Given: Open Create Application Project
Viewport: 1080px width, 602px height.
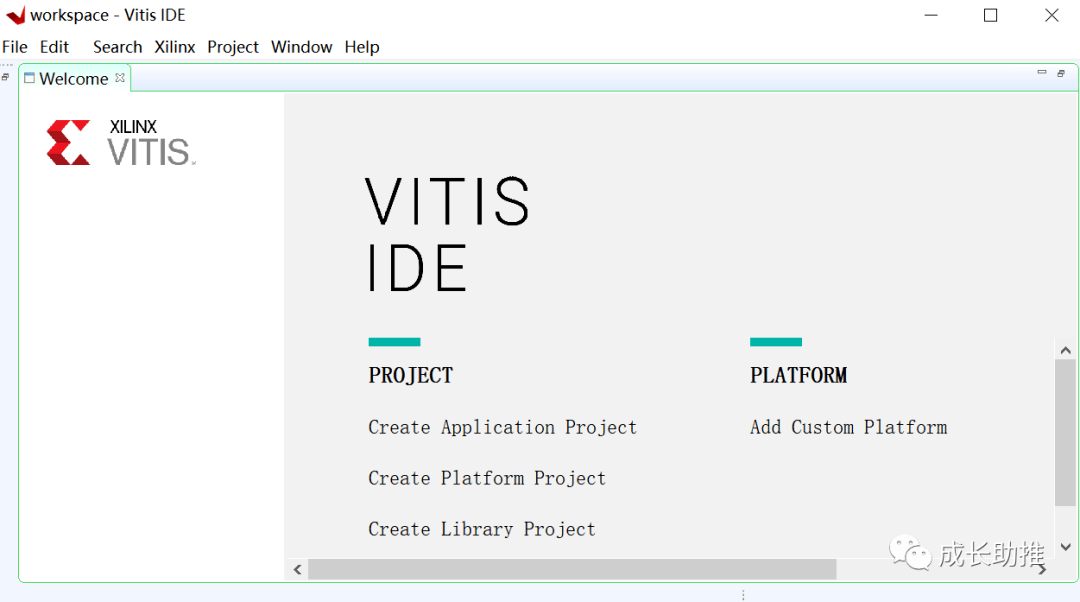Looking at the screenshot, I should tap(502, 427).
